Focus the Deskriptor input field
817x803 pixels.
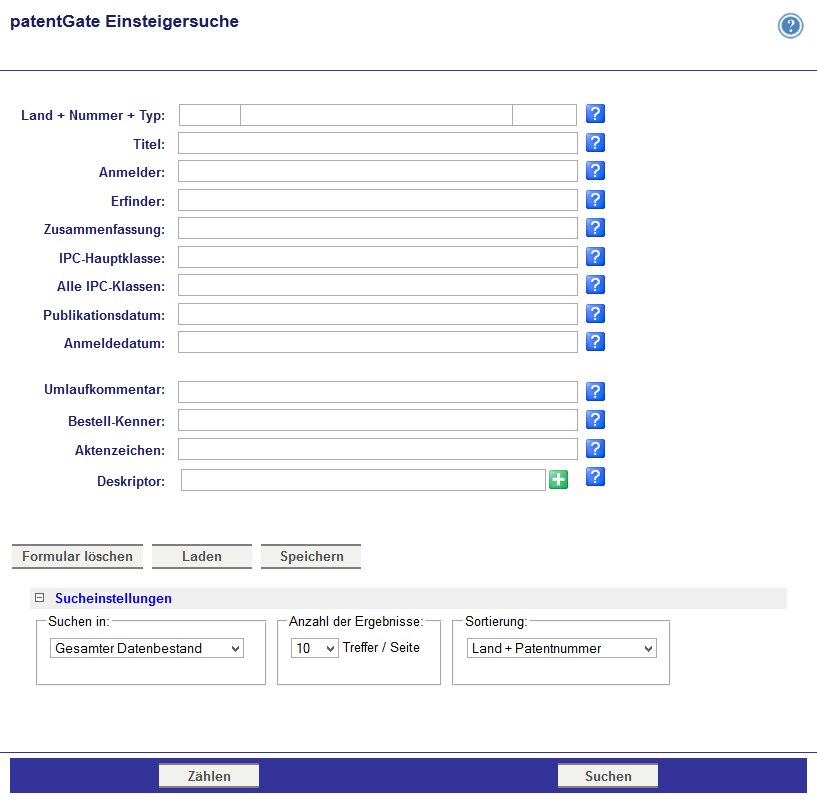click(x=363, y=480)
